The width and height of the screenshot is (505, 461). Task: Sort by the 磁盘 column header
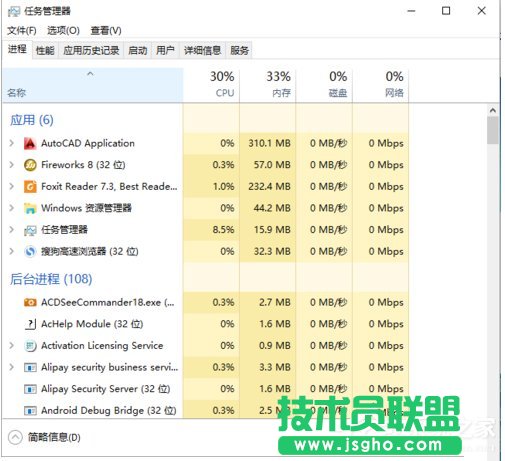click(x=324, y=85)
